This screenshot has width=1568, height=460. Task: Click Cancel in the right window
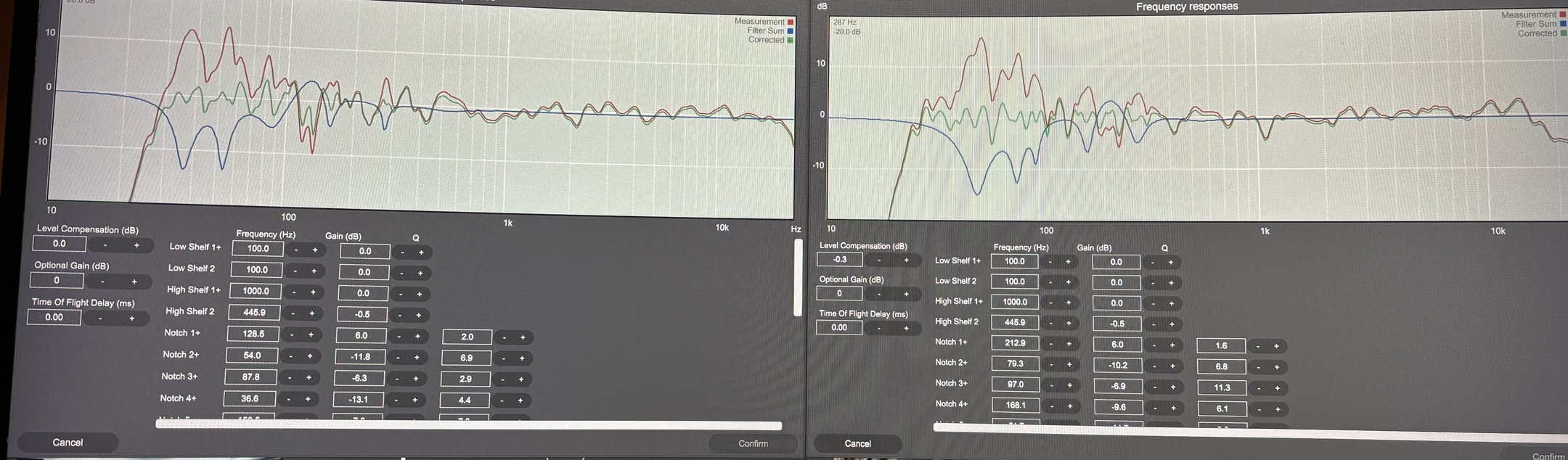coord(857,444)
